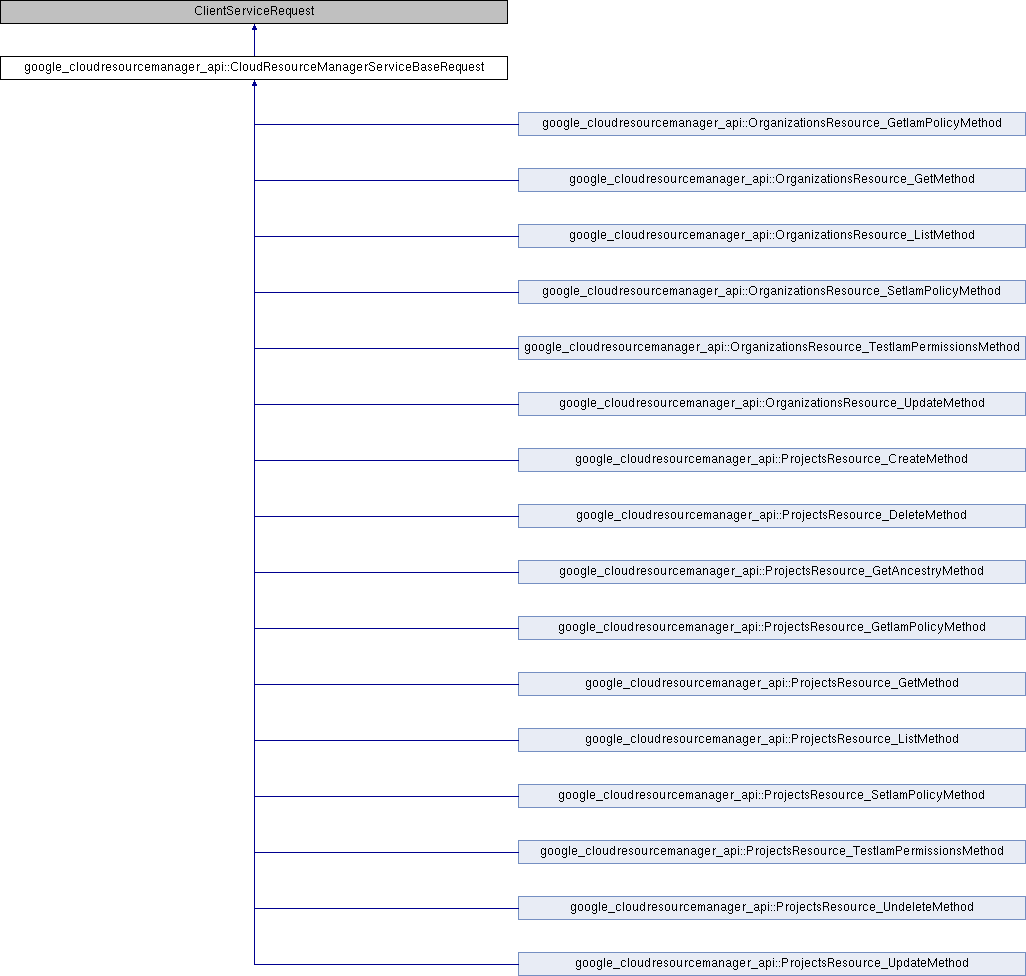This screenshot has width=1026, height=976.
Task: Open ProjectsResource_ListMethod node
Action: 771,740
